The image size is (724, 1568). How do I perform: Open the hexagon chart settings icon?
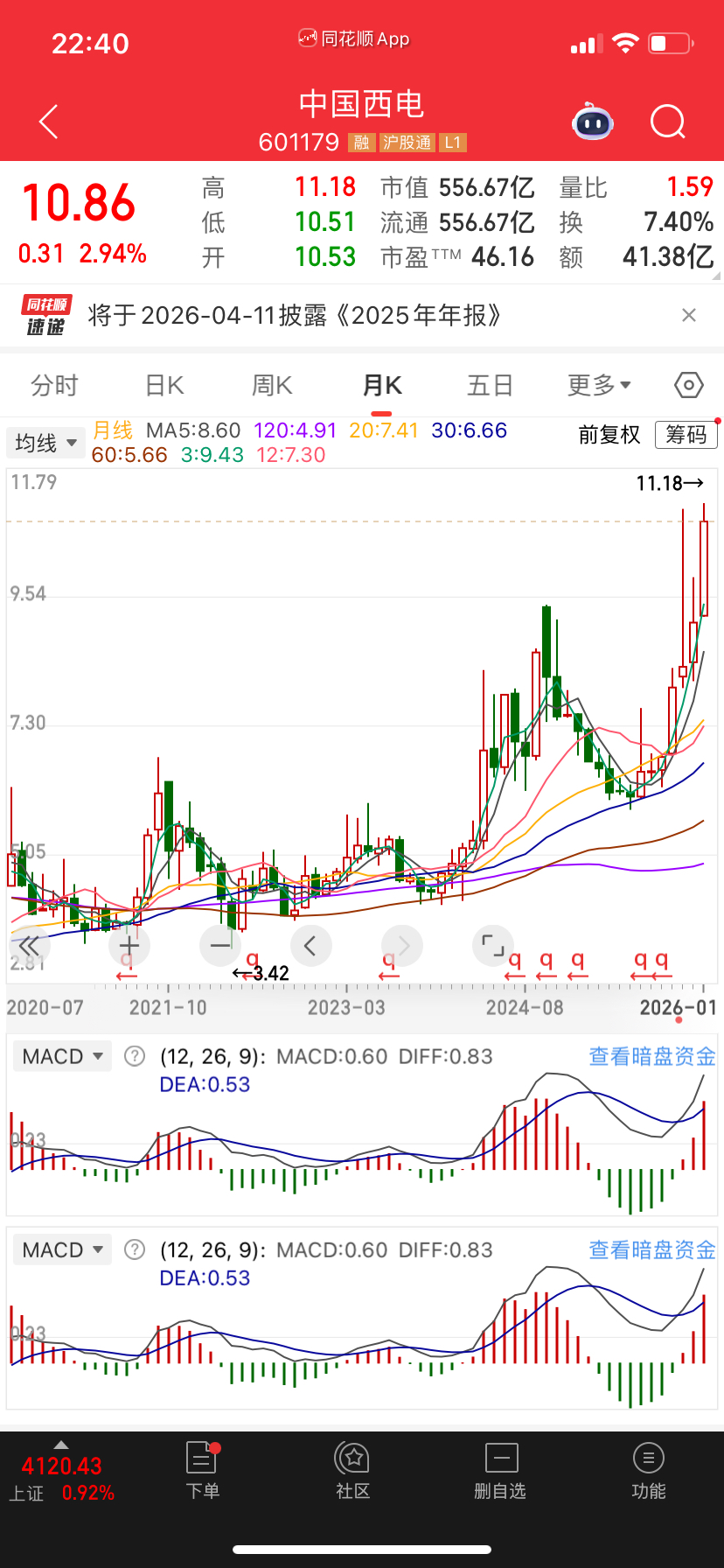point(689,385)
